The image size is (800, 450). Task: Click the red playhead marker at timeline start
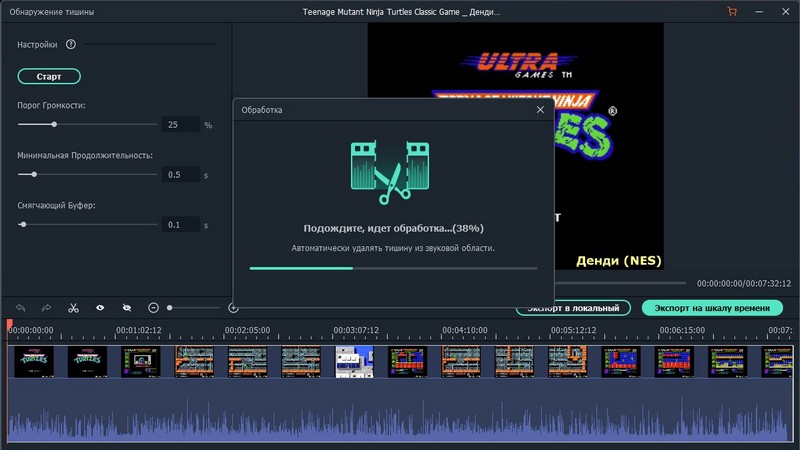(10, 324)
